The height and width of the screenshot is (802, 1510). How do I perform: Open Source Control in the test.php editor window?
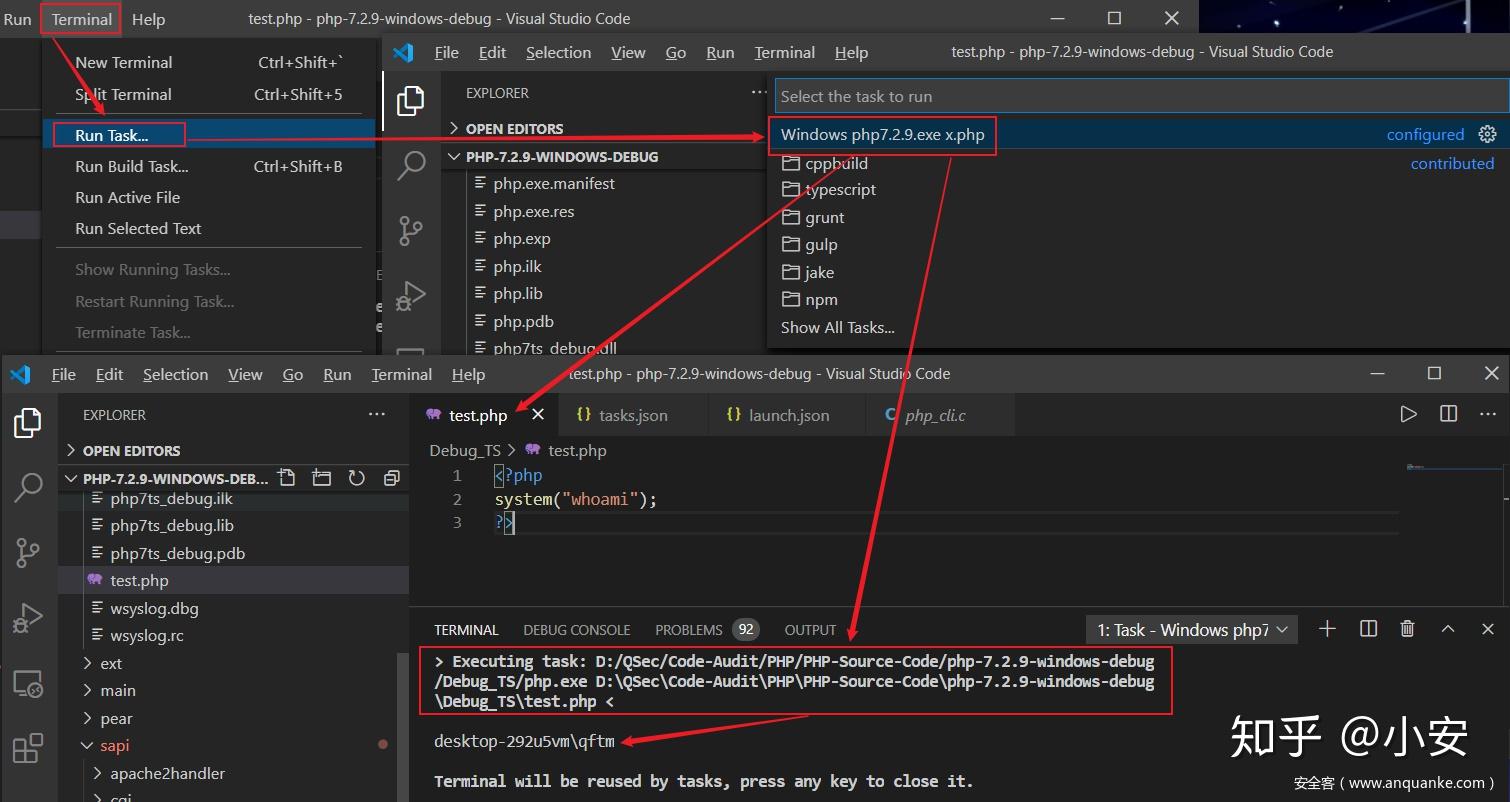pyautogui.click(x=28, y=552)
